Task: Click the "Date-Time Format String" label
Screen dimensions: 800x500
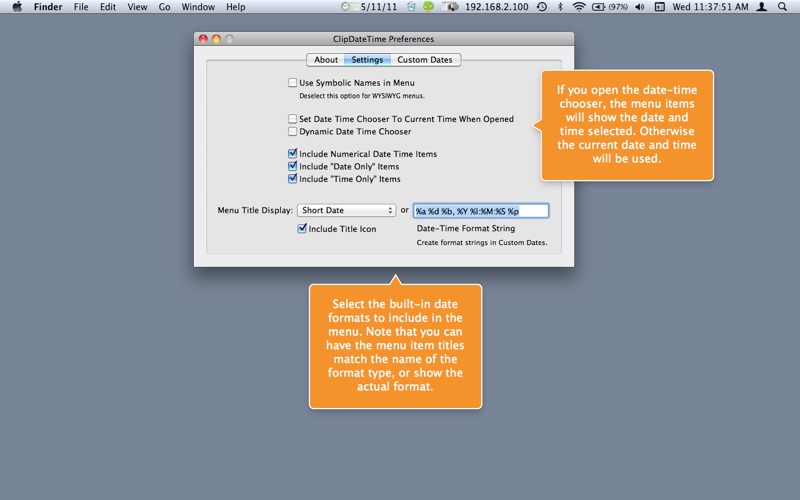Action: [466, 228]
